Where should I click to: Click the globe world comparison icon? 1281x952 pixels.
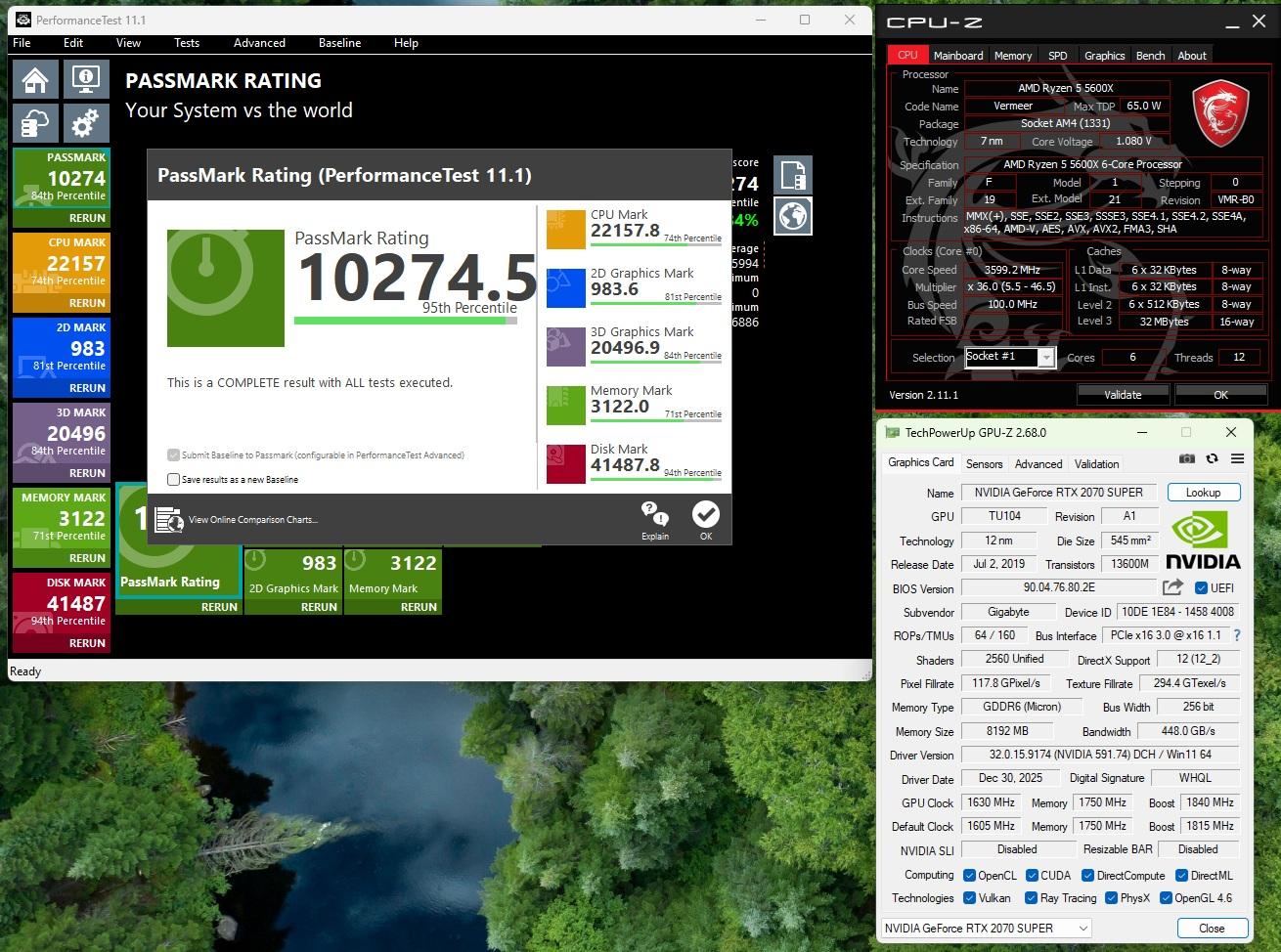pos(793,216)
